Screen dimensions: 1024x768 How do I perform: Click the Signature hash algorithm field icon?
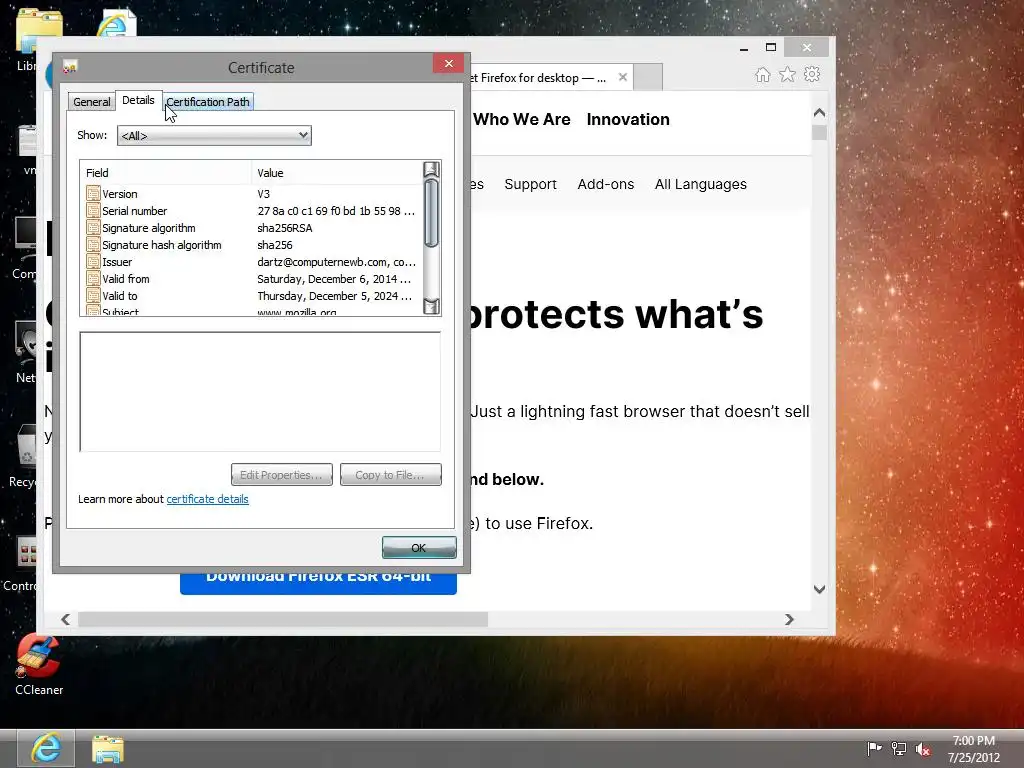pos(93,244)
